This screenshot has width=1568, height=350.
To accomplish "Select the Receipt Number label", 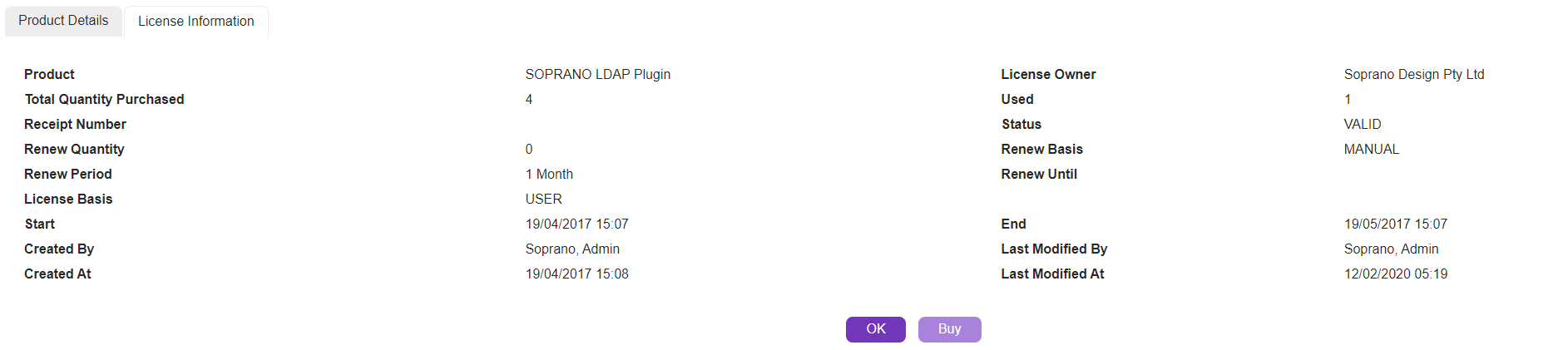I will (75, 125).
